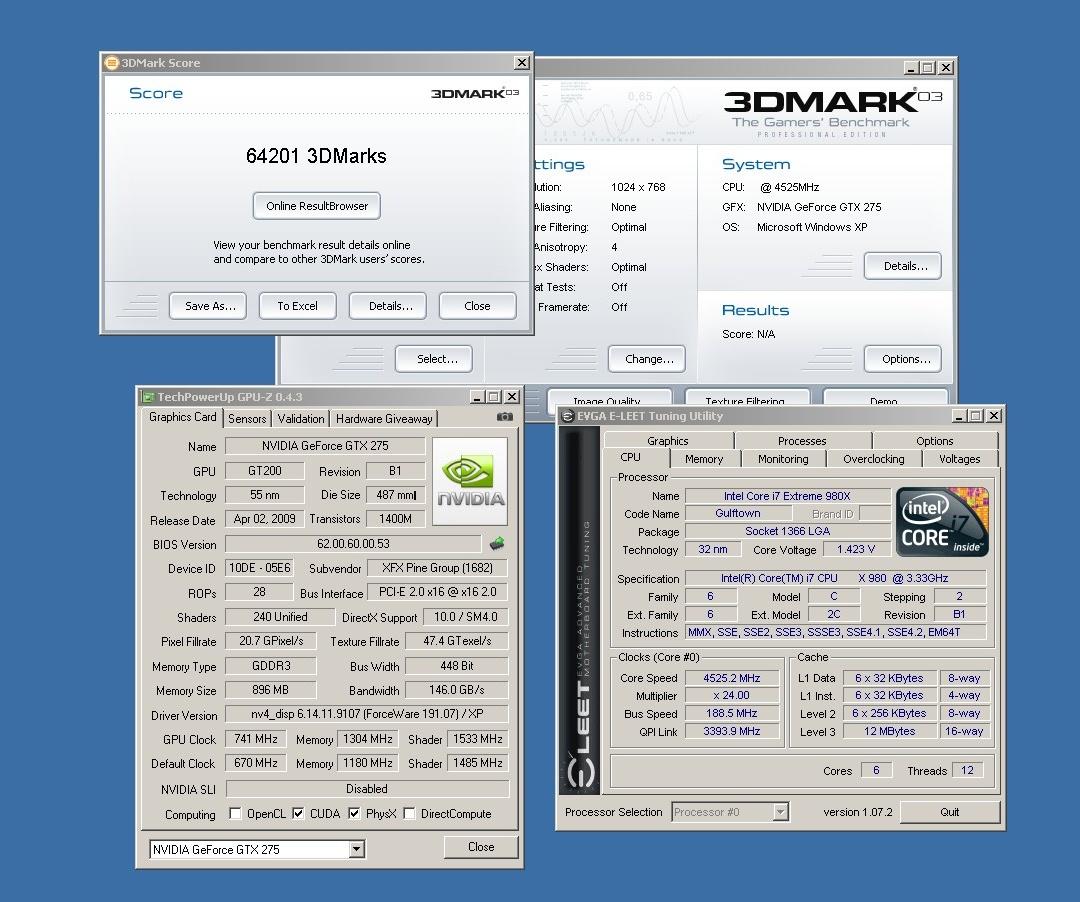Toggle the CUDA checkbox
Image resolution: width=1080 pixels, height=902 pixels.
click(298, 813)
